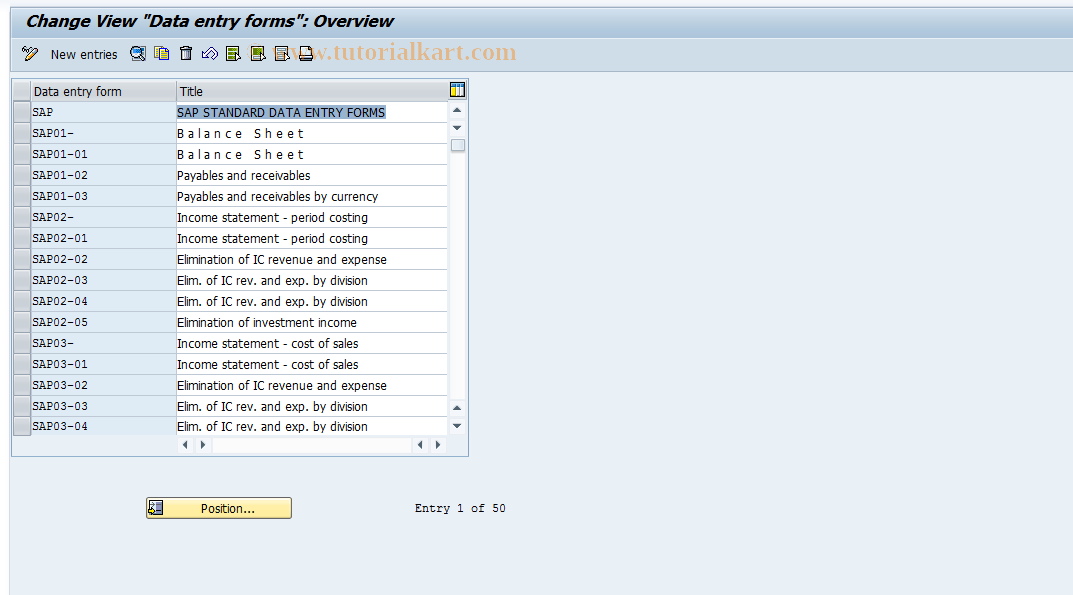
Task: Click Income statement cost of sales for SAP03-01
Action: [312, 364]
